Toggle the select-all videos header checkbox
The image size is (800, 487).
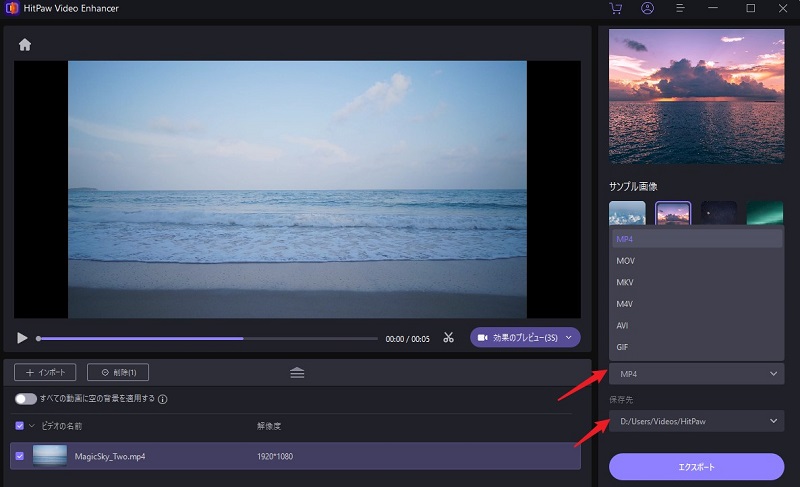[x=21, y=426]
